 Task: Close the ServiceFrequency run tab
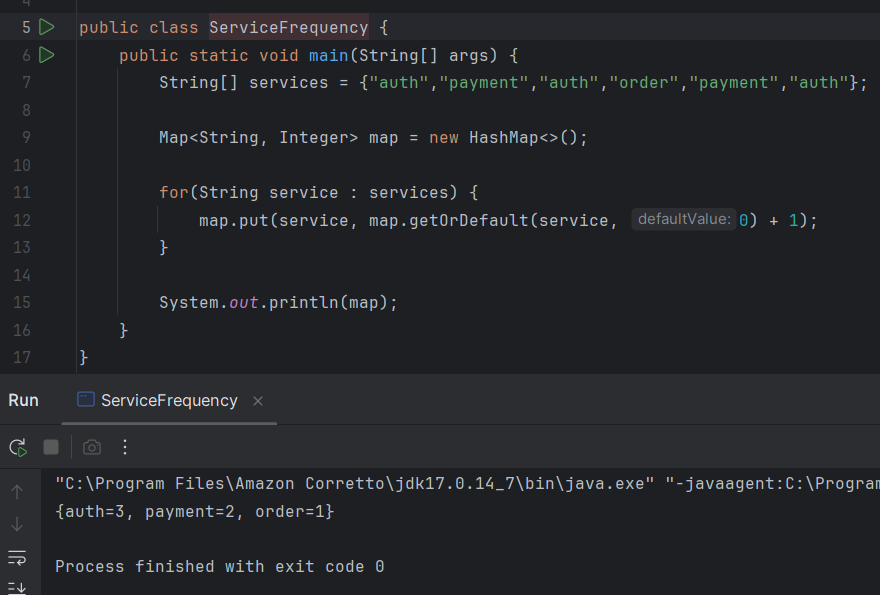click(x=258, y=401)
